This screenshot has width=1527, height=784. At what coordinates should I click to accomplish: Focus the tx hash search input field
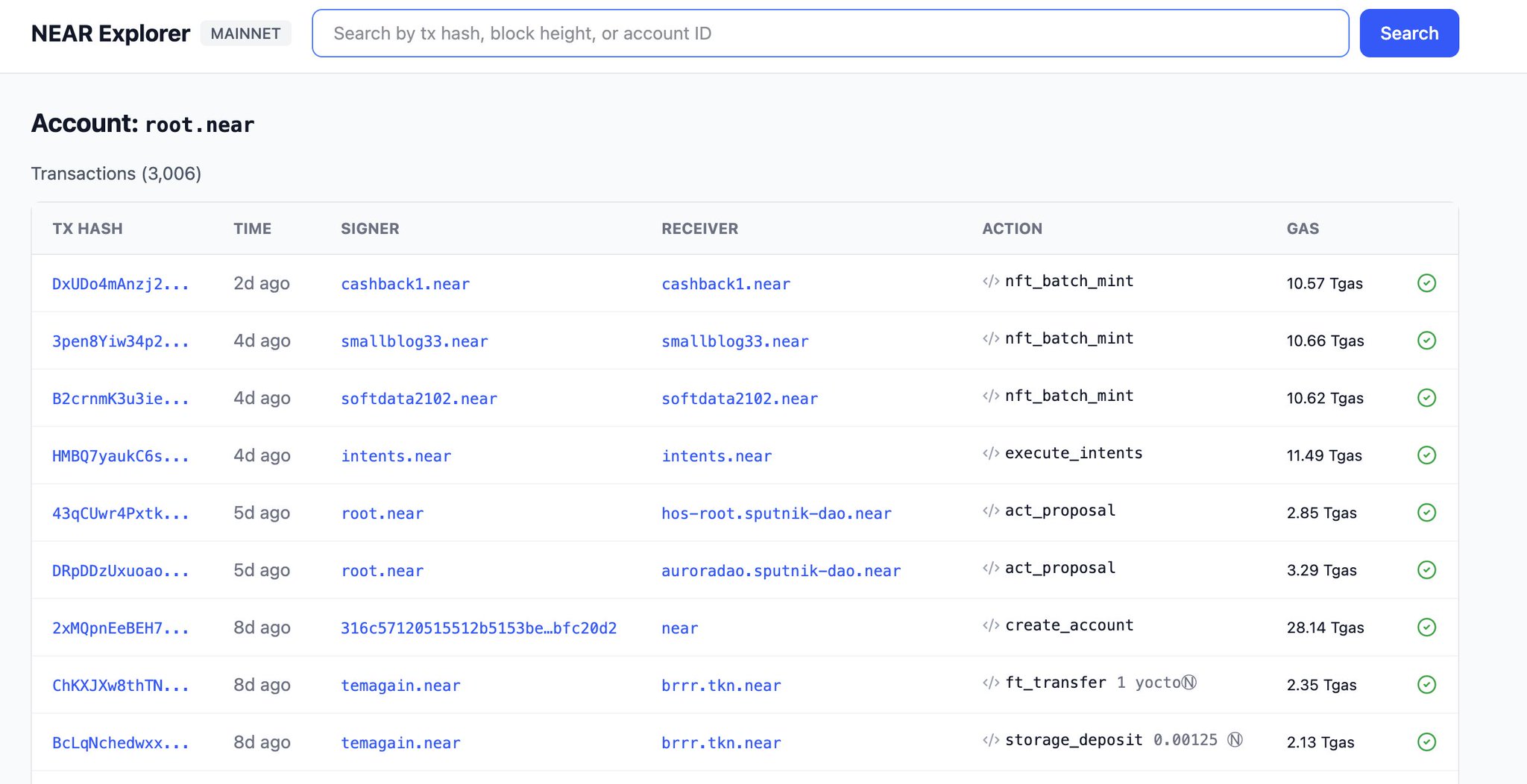pyautogui.click(x=829, y=34)
